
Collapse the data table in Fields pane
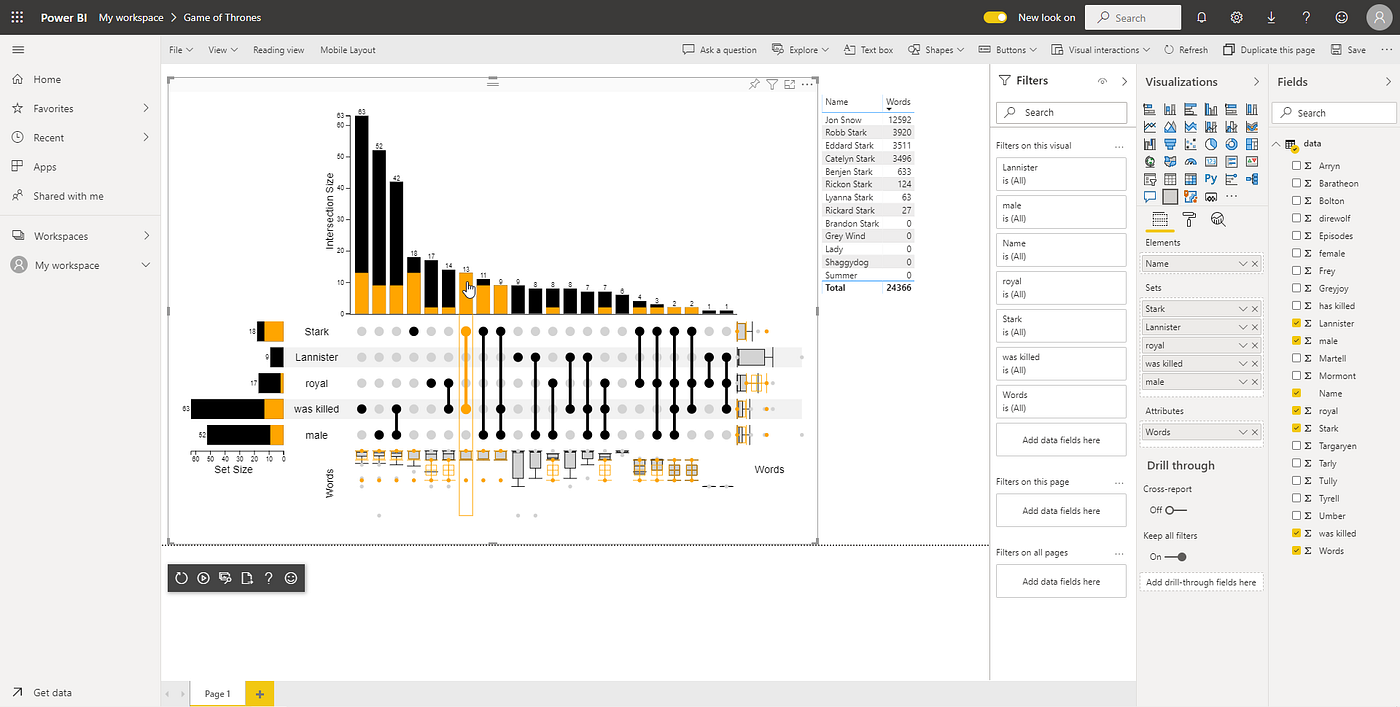1276,143
